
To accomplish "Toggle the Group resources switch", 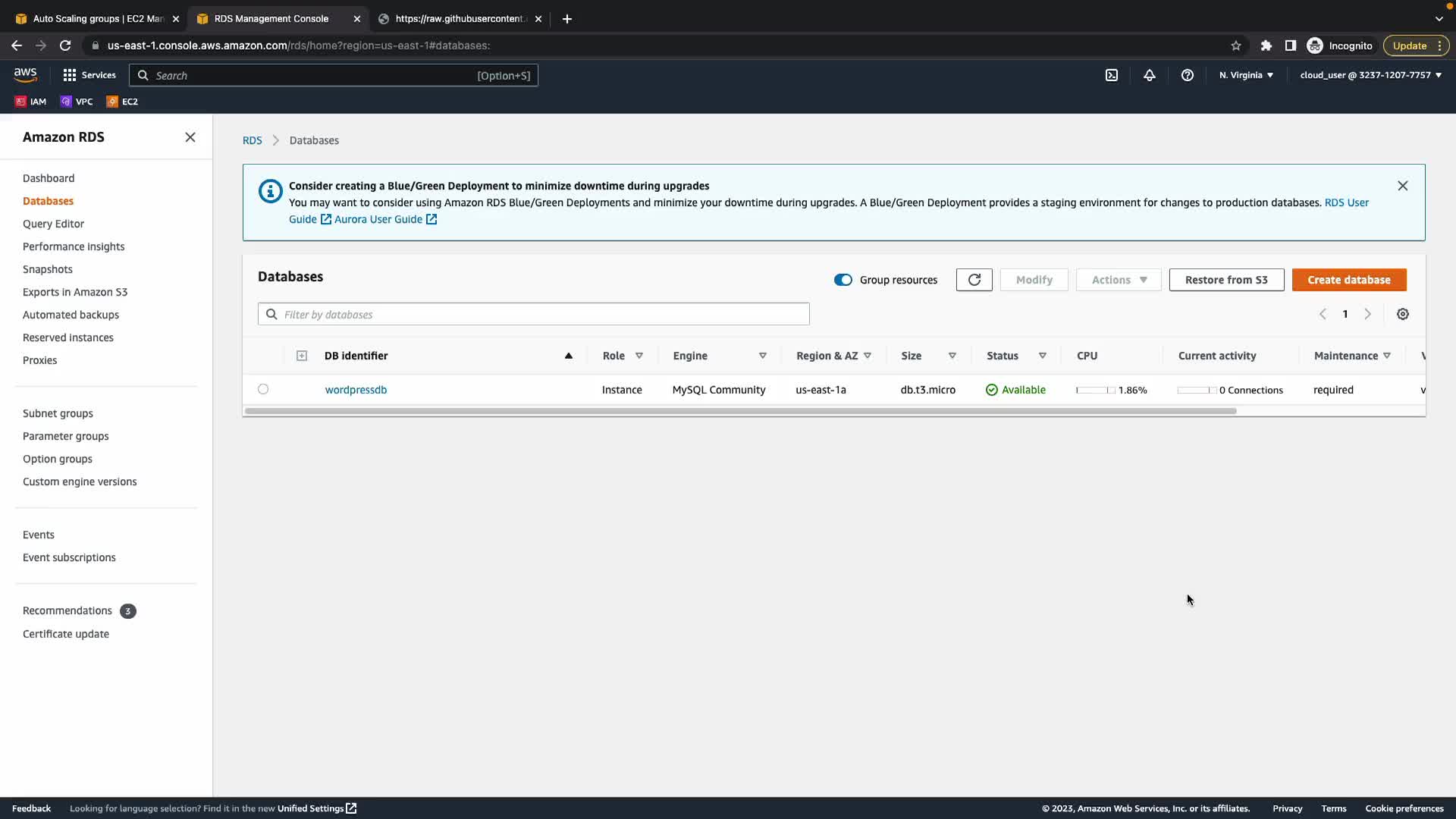I will click(843, 280).
